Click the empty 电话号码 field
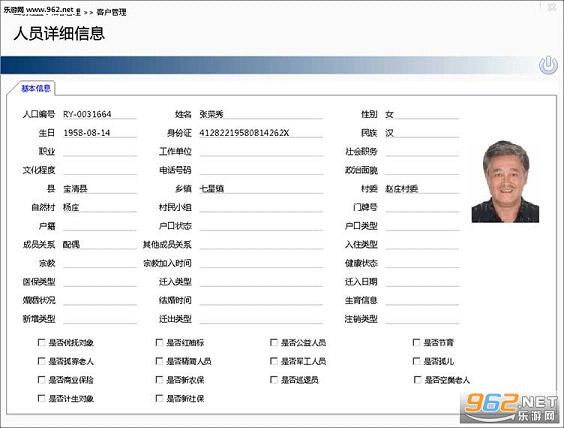Image resolution: width=564 pixels, height=428 pixels. pyautogui.click(x=261, y=170)
